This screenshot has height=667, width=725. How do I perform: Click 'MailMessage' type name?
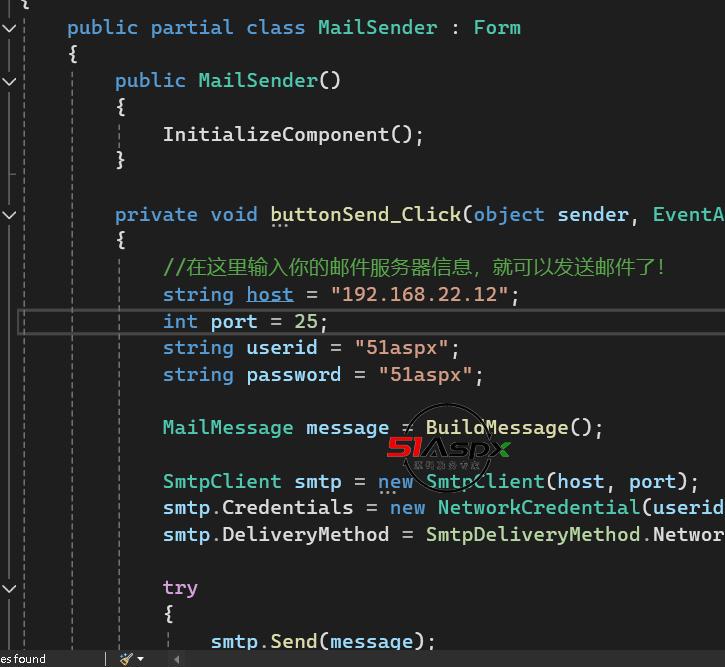[x=228, y=428]
